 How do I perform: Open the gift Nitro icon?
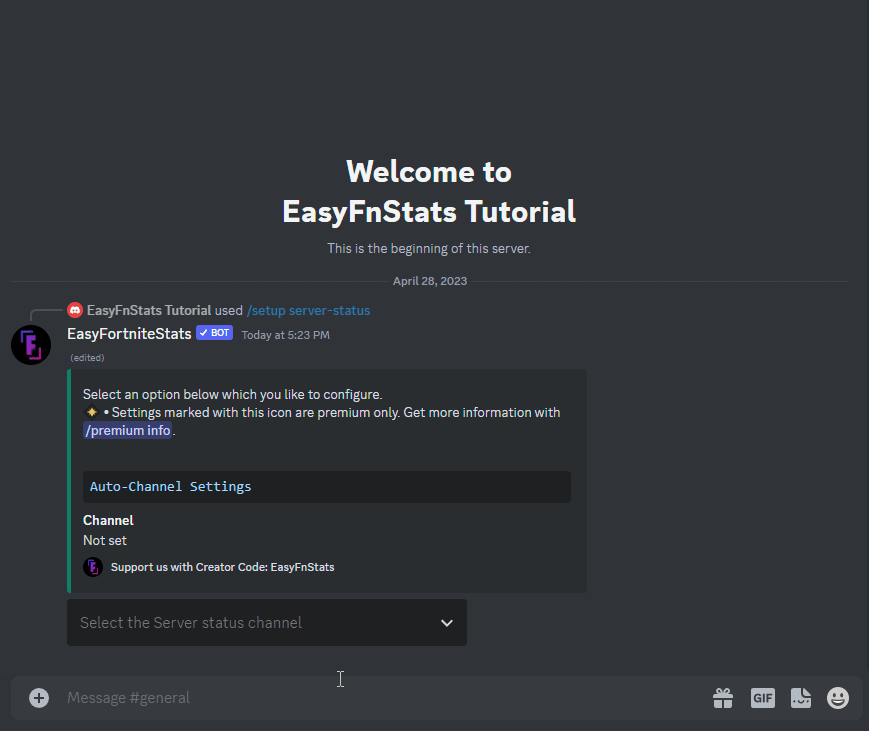723,698
